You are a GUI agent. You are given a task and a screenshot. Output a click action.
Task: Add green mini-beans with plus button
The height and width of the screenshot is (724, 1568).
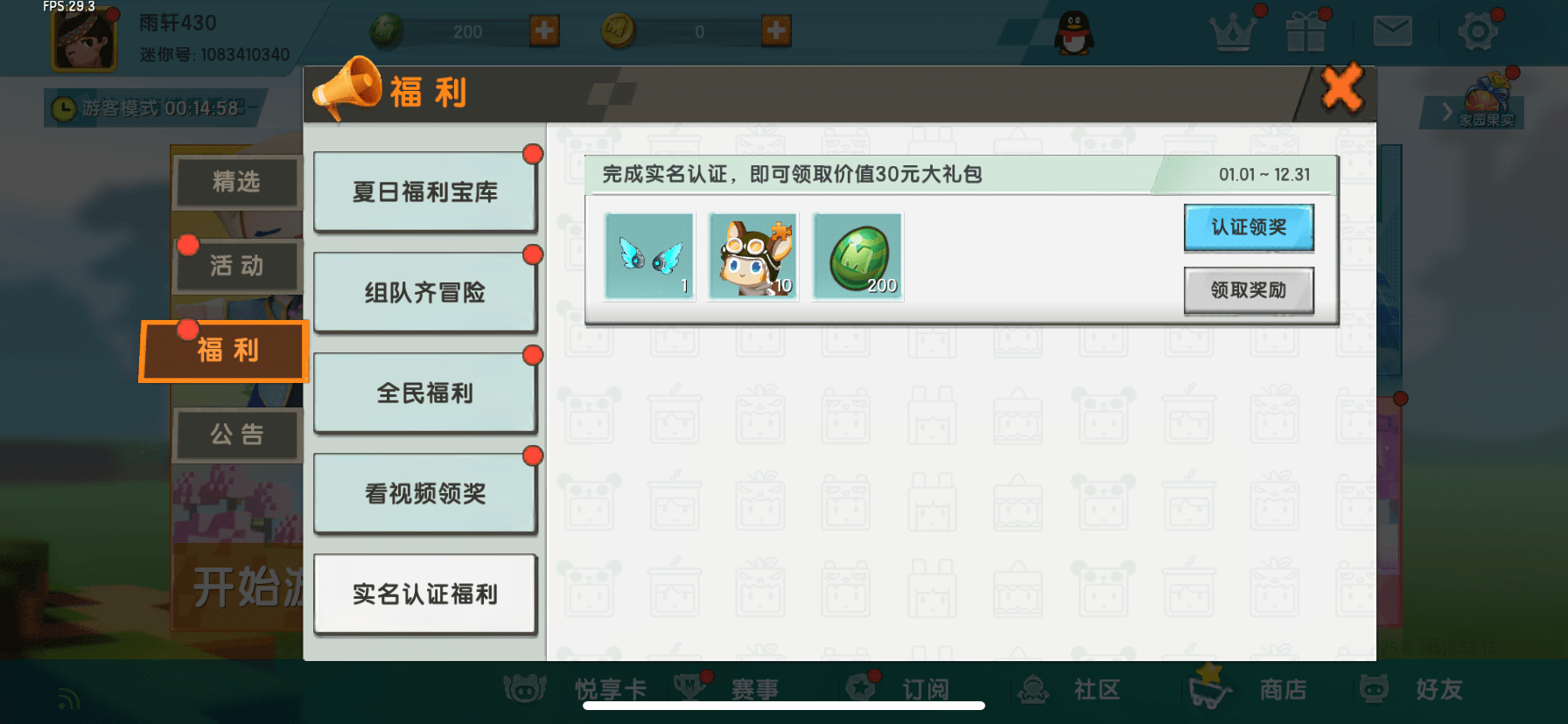pyautogui.click(x=544, y=31)
